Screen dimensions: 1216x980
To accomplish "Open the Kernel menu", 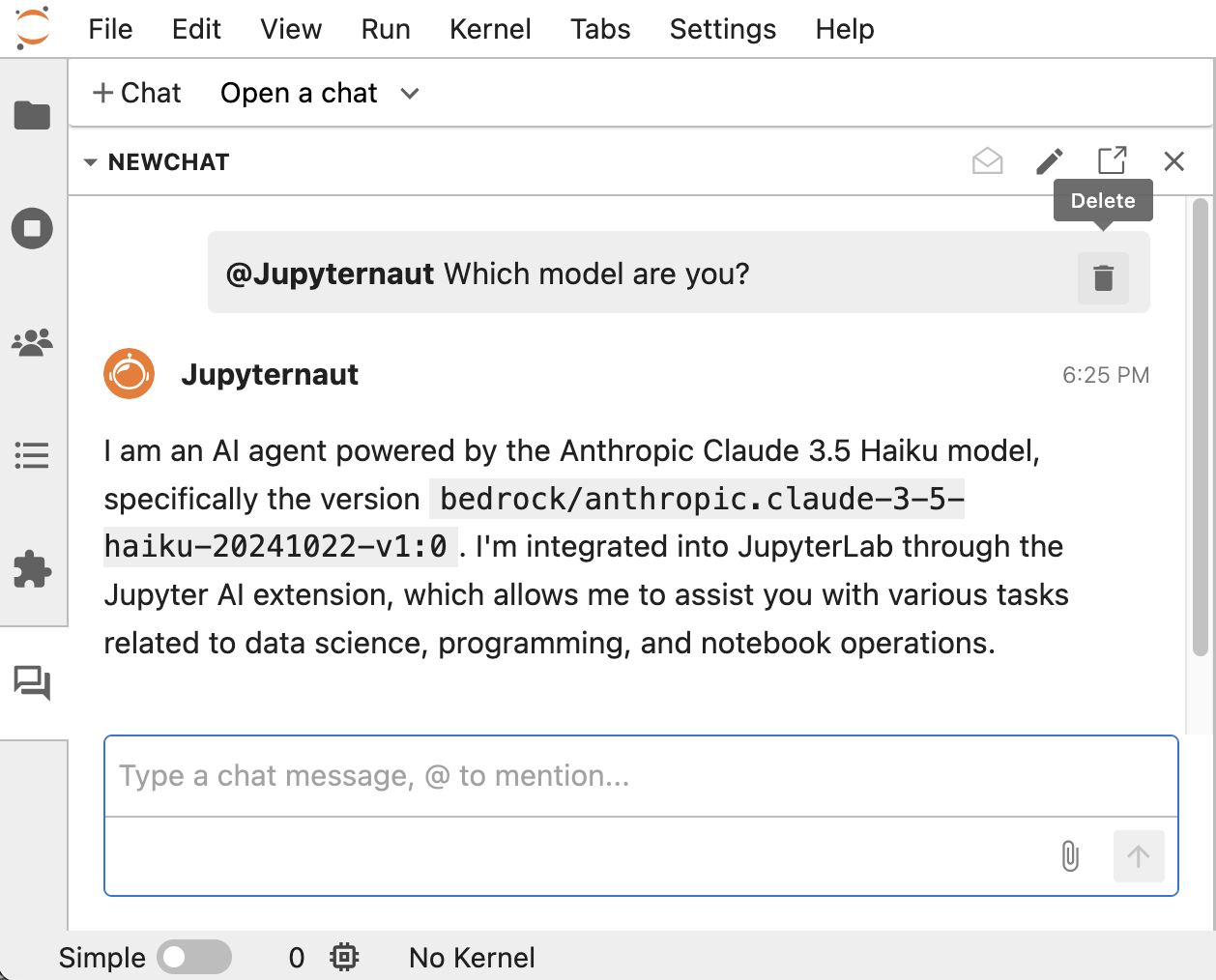I will coord(490,29).
